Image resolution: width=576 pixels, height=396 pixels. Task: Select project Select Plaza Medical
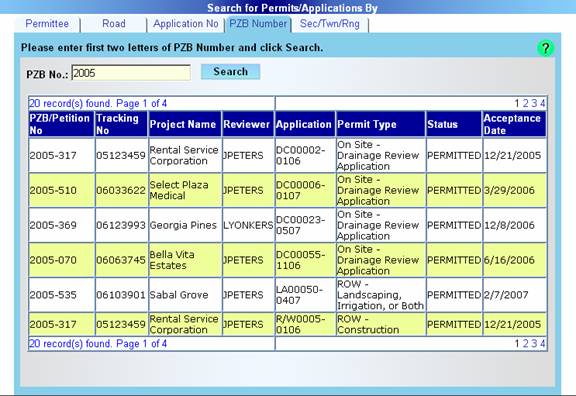pyautogui.click(x=179, y=190)
